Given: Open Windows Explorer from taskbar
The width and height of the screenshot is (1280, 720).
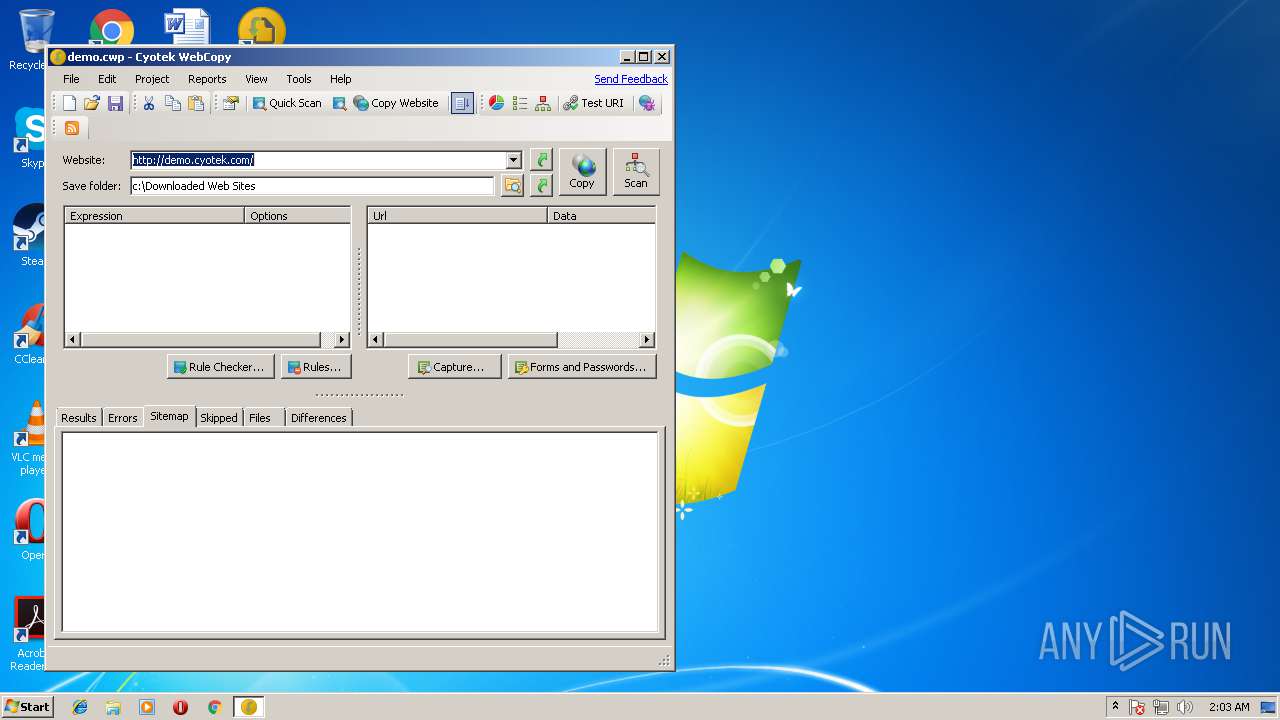Looking at the screenshot, I should [113, 707].
